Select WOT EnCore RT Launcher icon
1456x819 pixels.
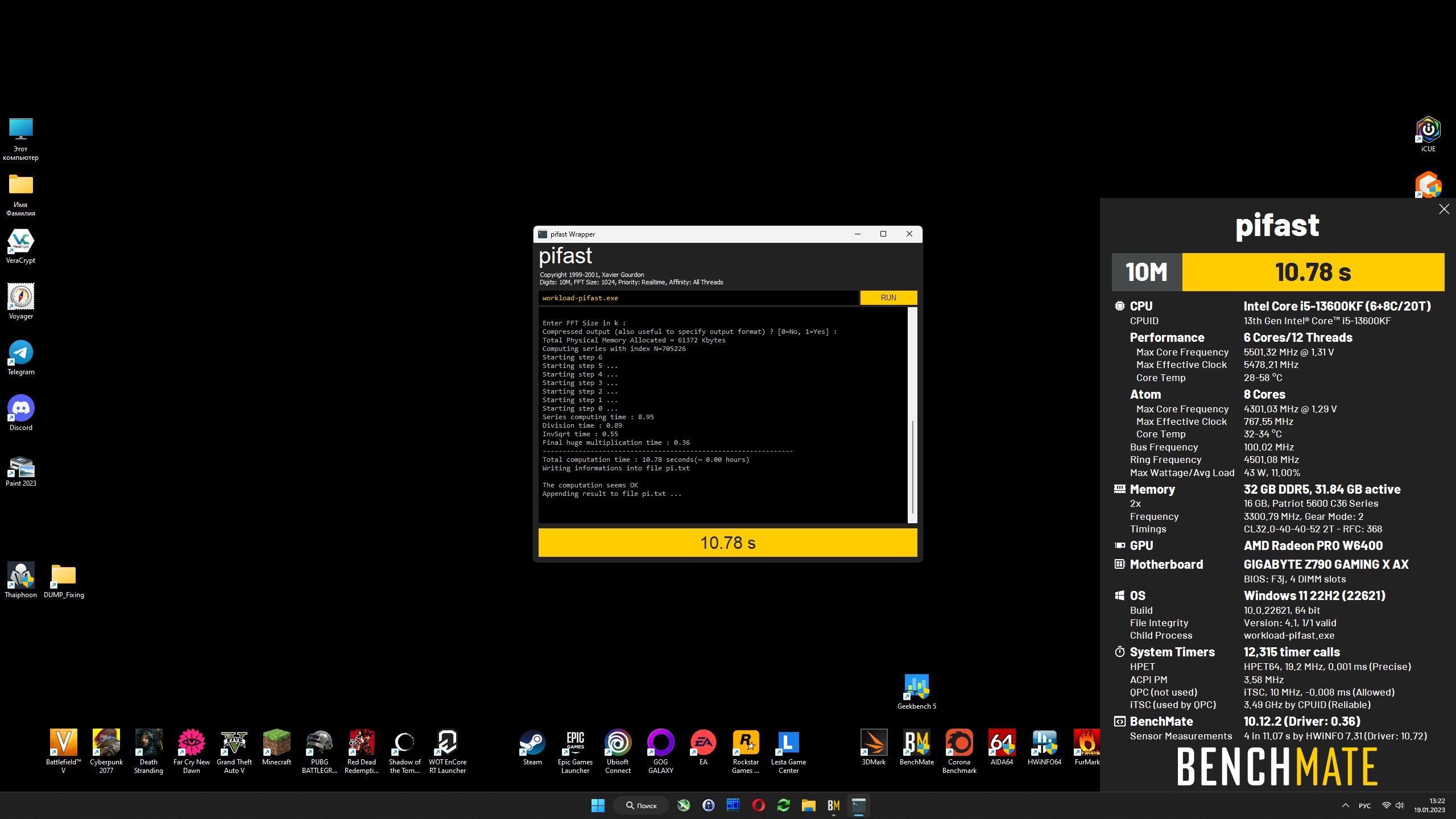pyautogui.click(x=448, y=752)
